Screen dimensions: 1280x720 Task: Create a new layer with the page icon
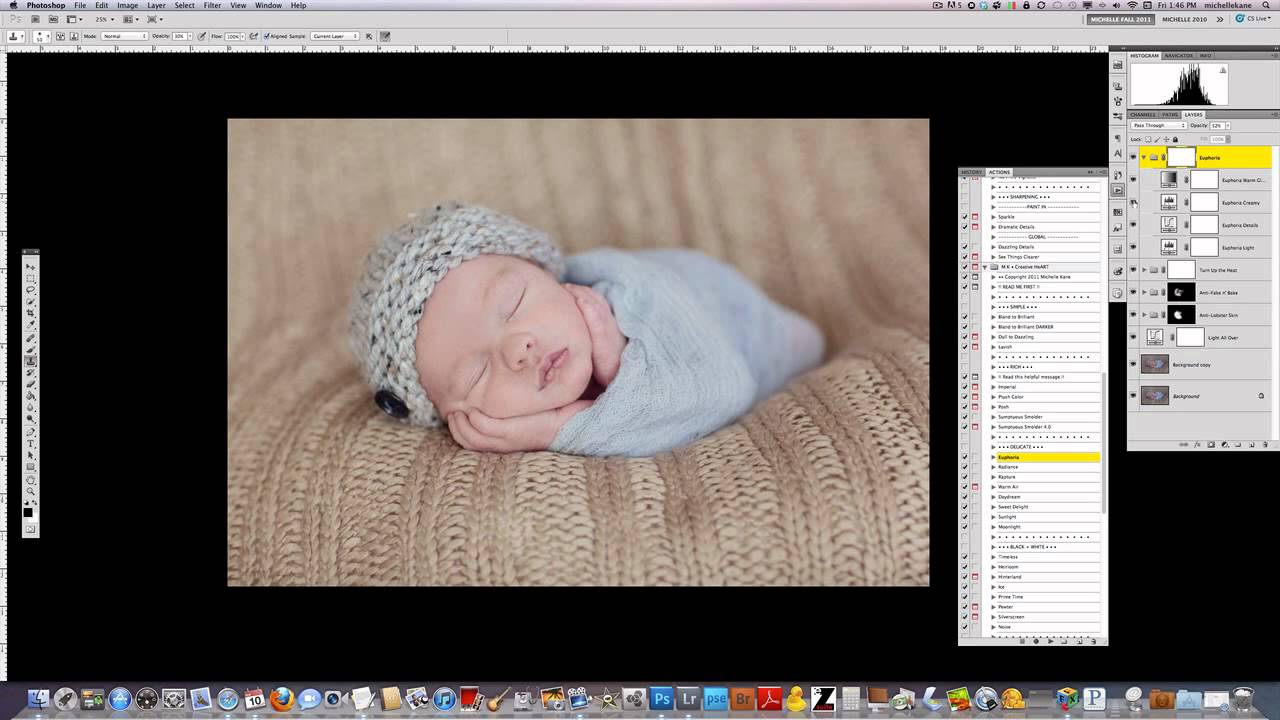click(x=1250, y=444)
